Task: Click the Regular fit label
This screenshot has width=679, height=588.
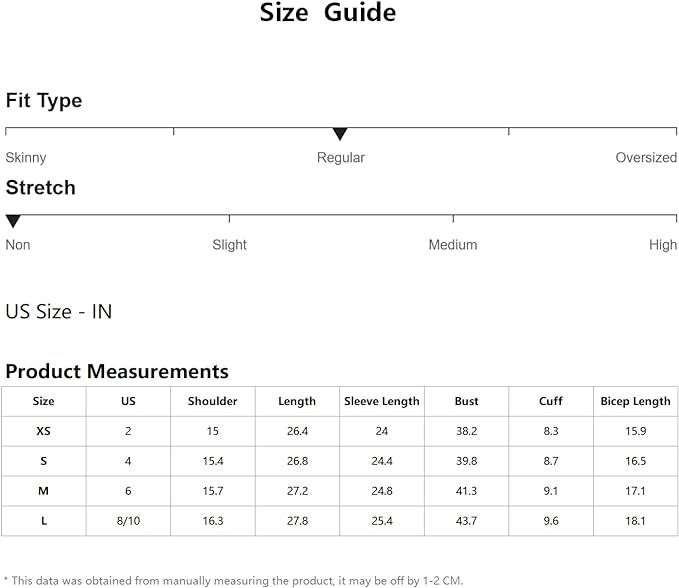Action: 341,158
